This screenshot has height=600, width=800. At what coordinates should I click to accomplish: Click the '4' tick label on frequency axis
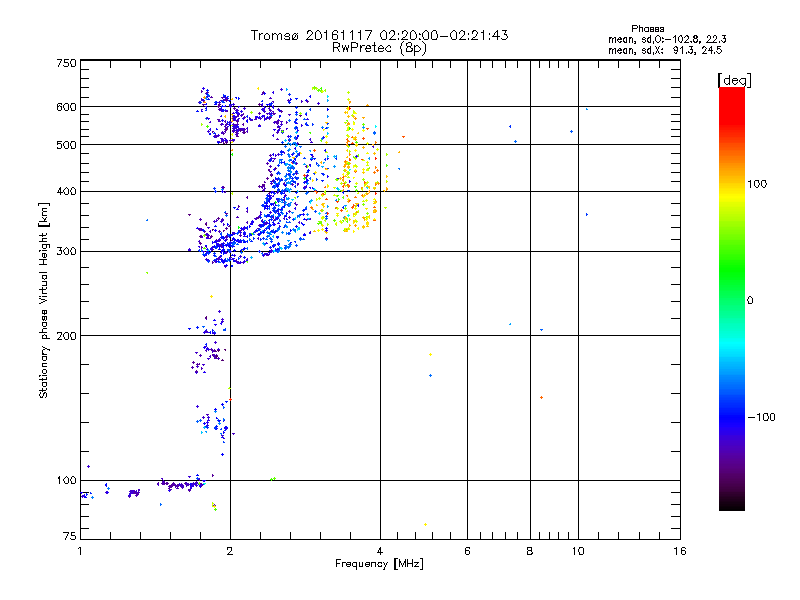pos(380,551)
